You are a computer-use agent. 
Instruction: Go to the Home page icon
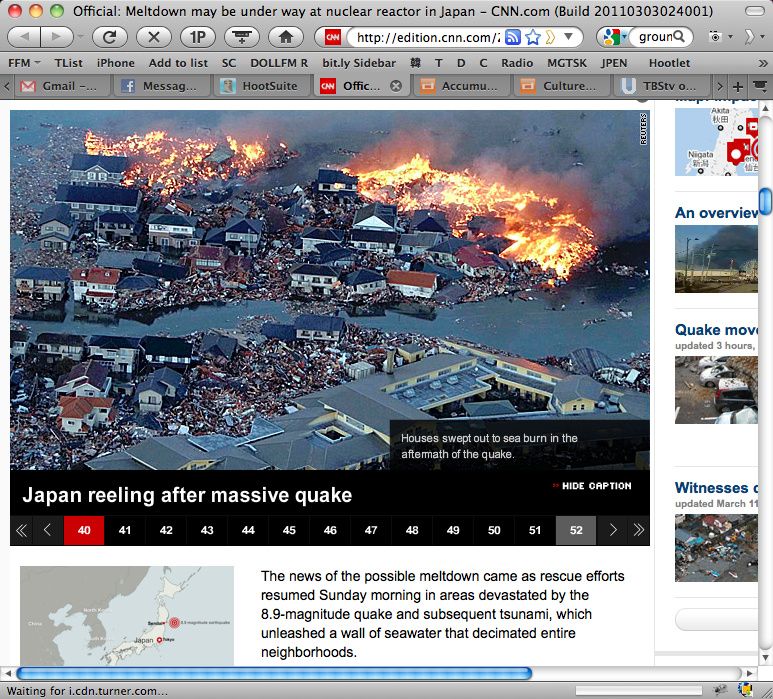pos(285,37)
